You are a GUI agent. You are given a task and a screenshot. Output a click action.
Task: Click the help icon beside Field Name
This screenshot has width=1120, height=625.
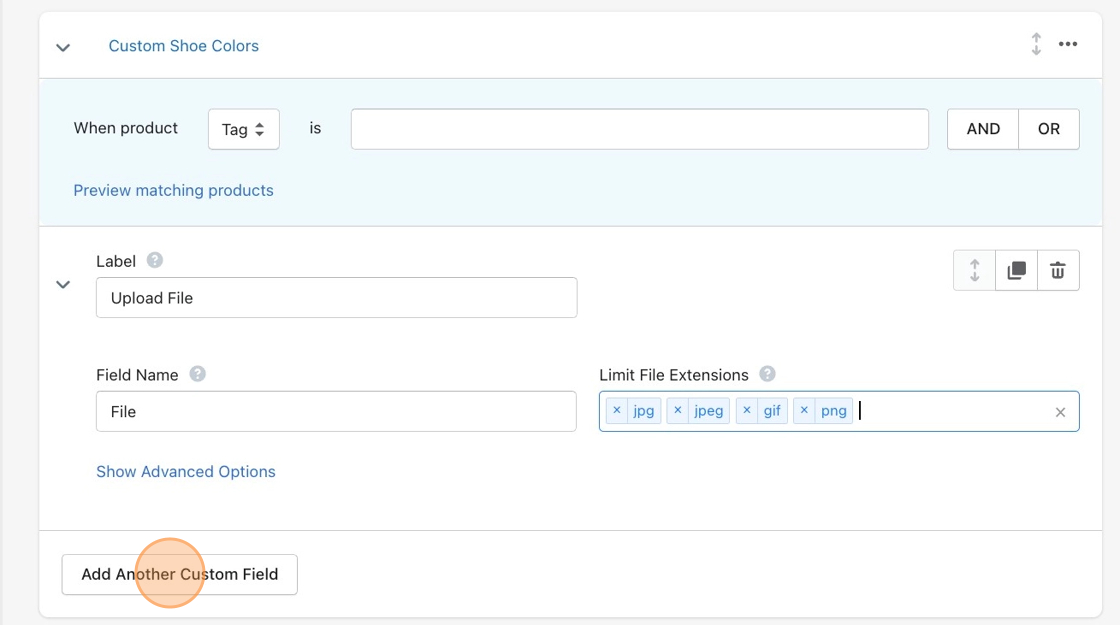[198, 374]
